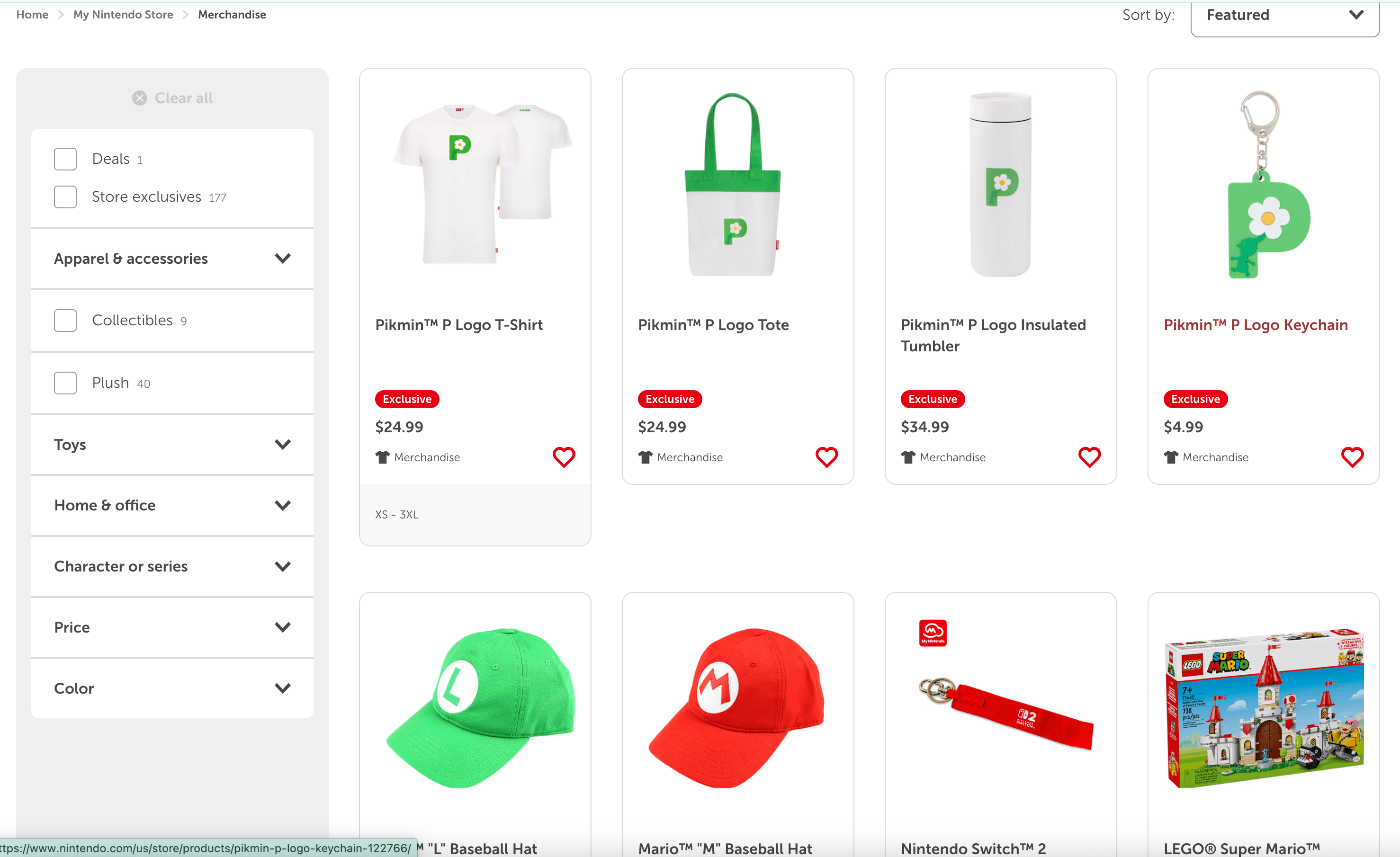
Task: Tick the Plush category checkbox
Action: (65, 383)
